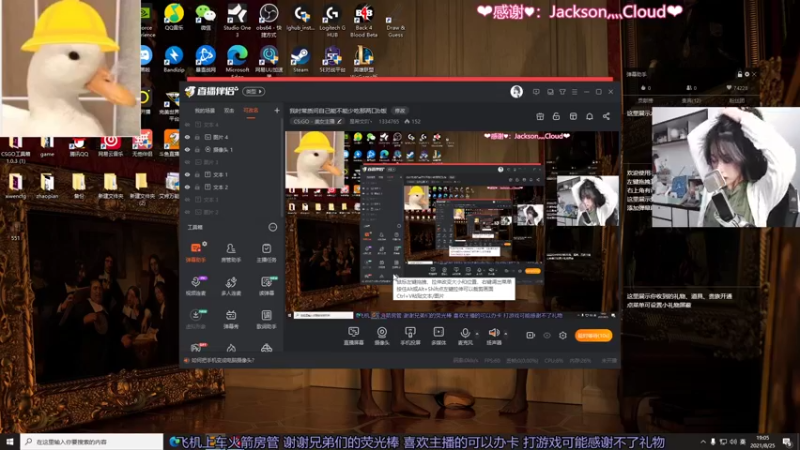
Task: Open the obs64 desktop shortcut
Action: pos(268,20)
